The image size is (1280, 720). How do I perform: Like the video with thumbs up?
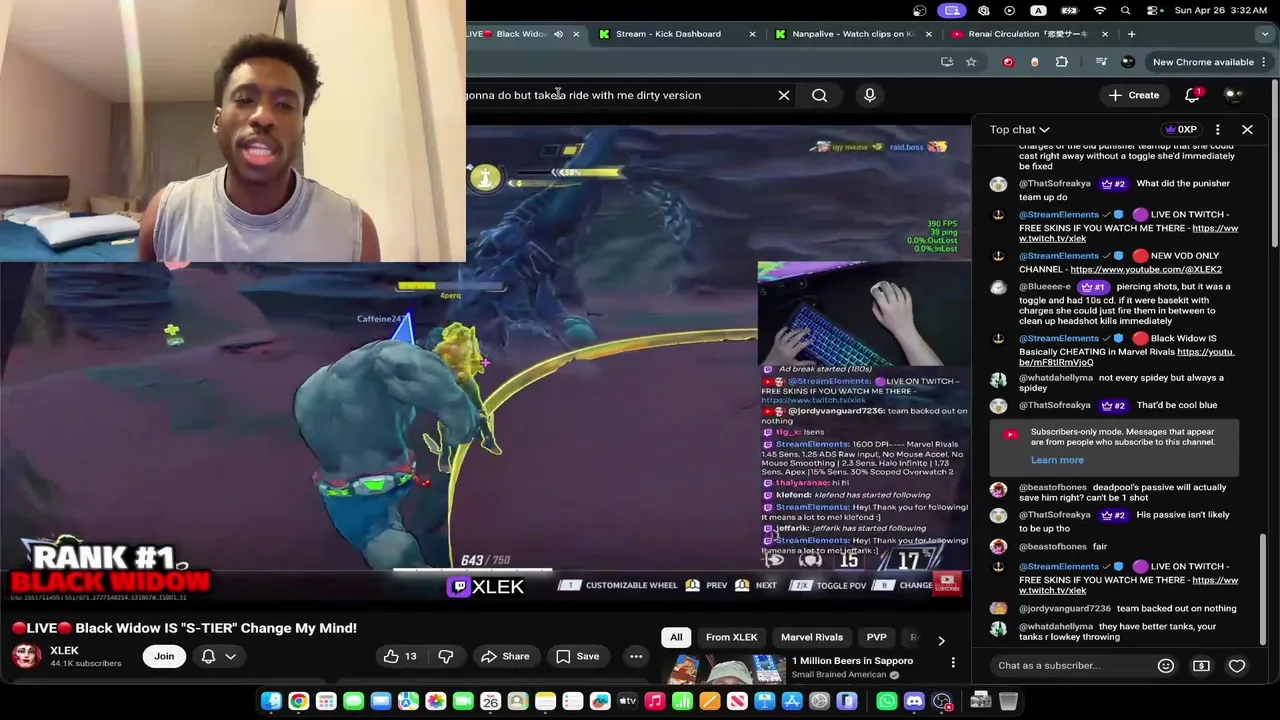click(400, 656)
